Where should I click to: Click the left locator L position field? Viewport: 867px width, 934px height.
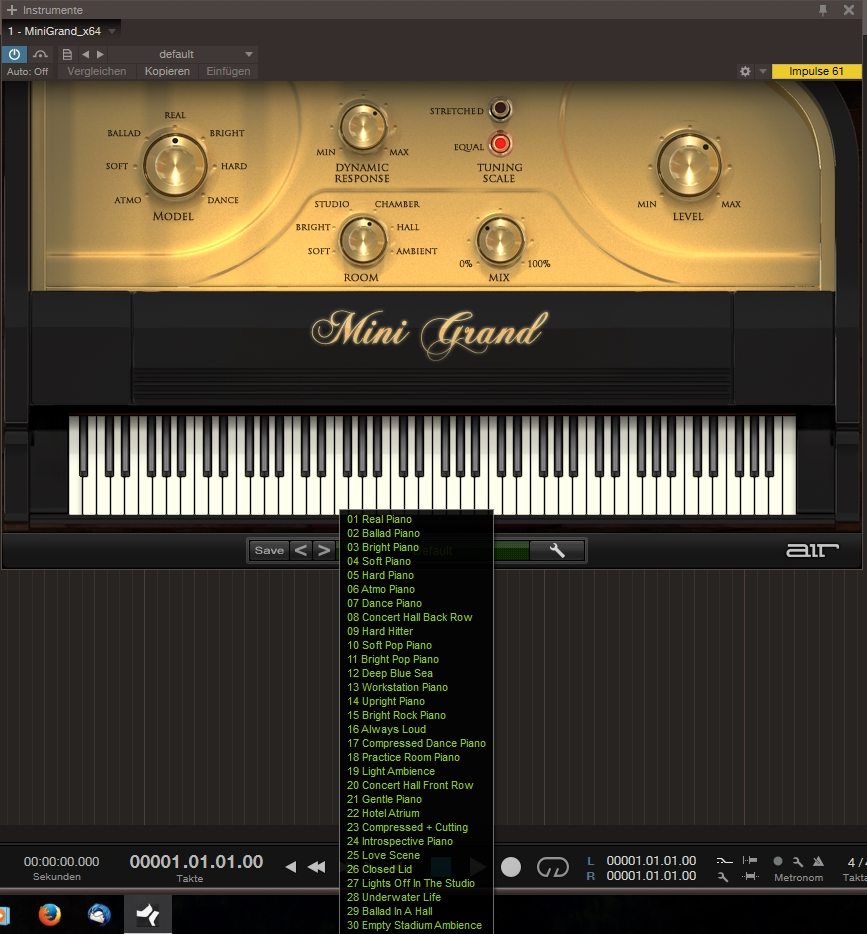(x=651, y=861)
